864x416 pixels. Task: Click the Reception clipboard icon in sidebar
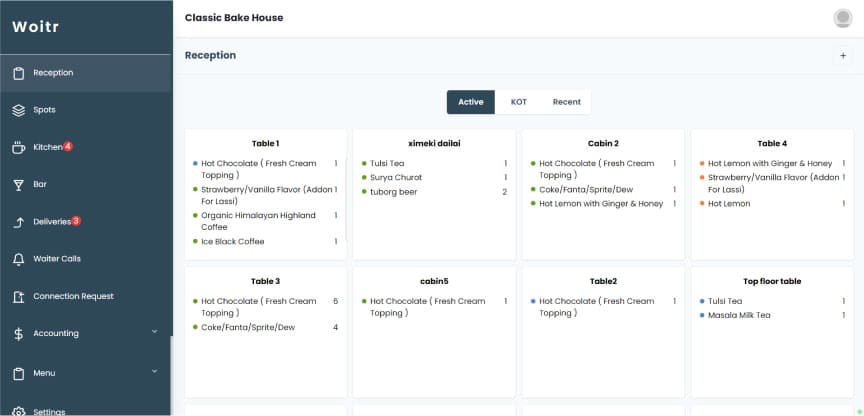coord(18,73)
